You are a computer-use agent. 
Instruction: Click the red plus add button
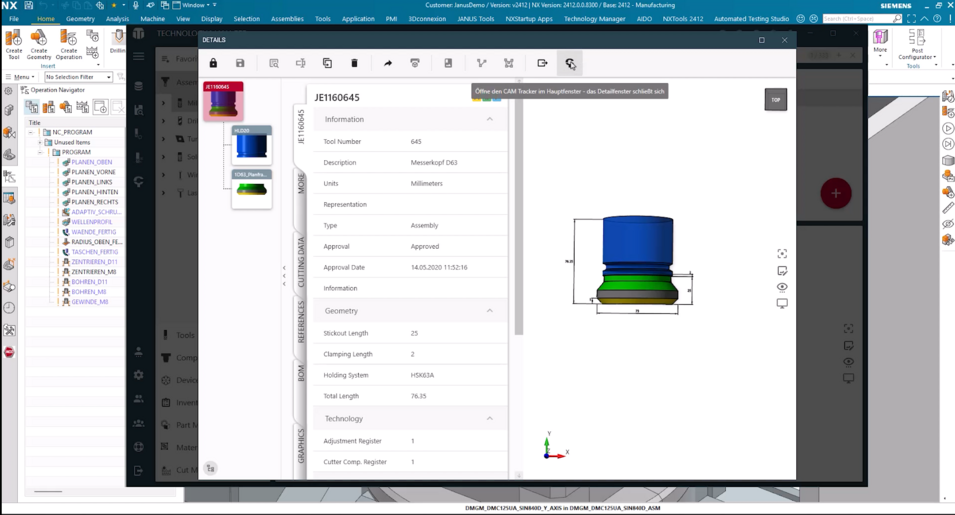pyautogui.click(x=836, y=194)
